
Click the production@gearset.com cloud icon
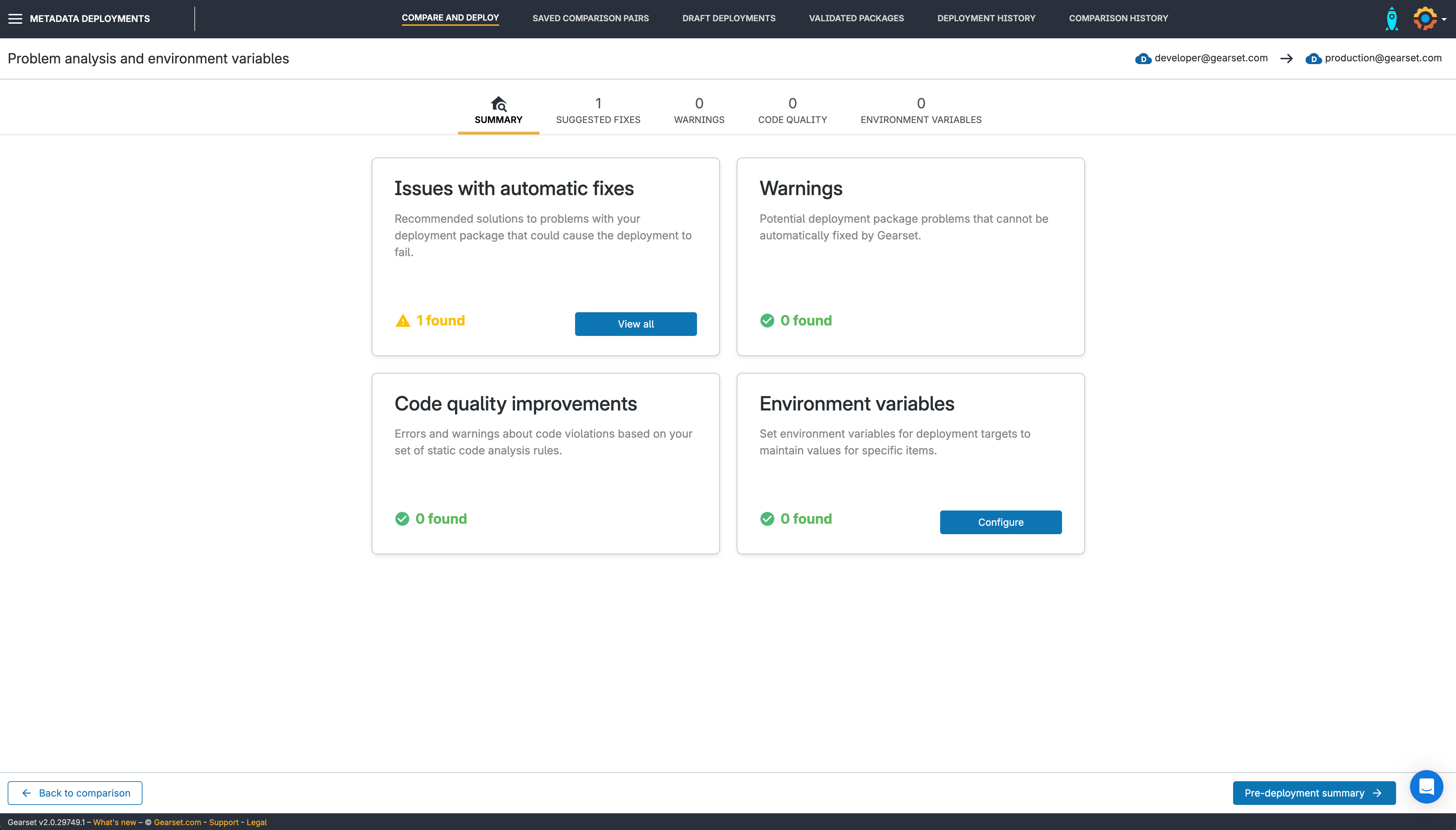point(1314,58)
